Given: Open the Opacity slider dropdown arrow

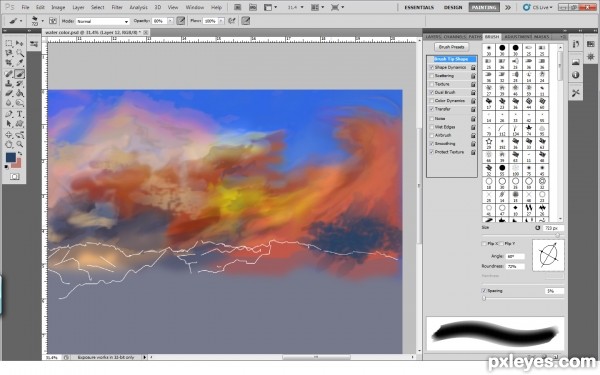Looking at the screenshot, I should pyautogui.click(x=170, y=21).
